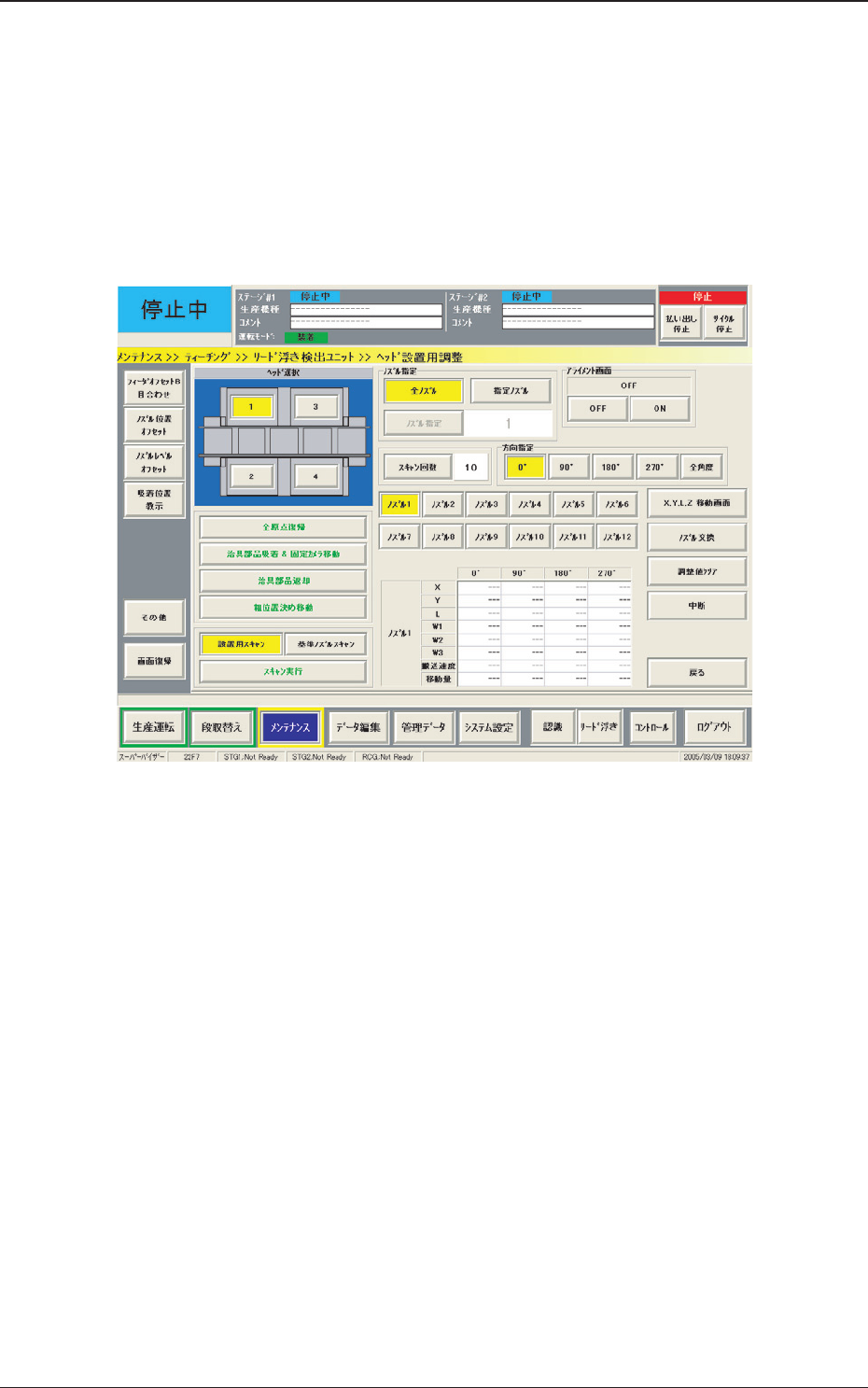
Task: Click 軸位置決め移動 button
Action: click(283, 608)
